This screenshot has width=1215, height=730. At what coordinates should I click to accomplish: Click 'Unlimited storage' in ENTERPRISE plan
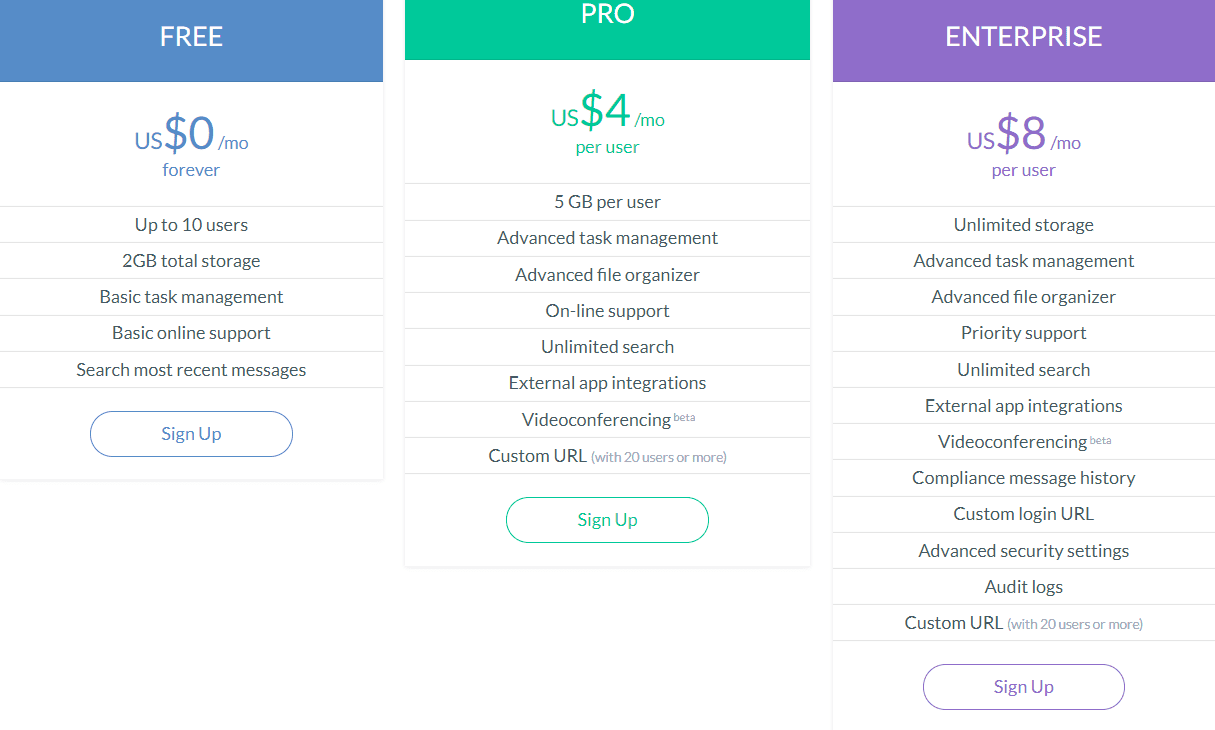[1023, 224]
